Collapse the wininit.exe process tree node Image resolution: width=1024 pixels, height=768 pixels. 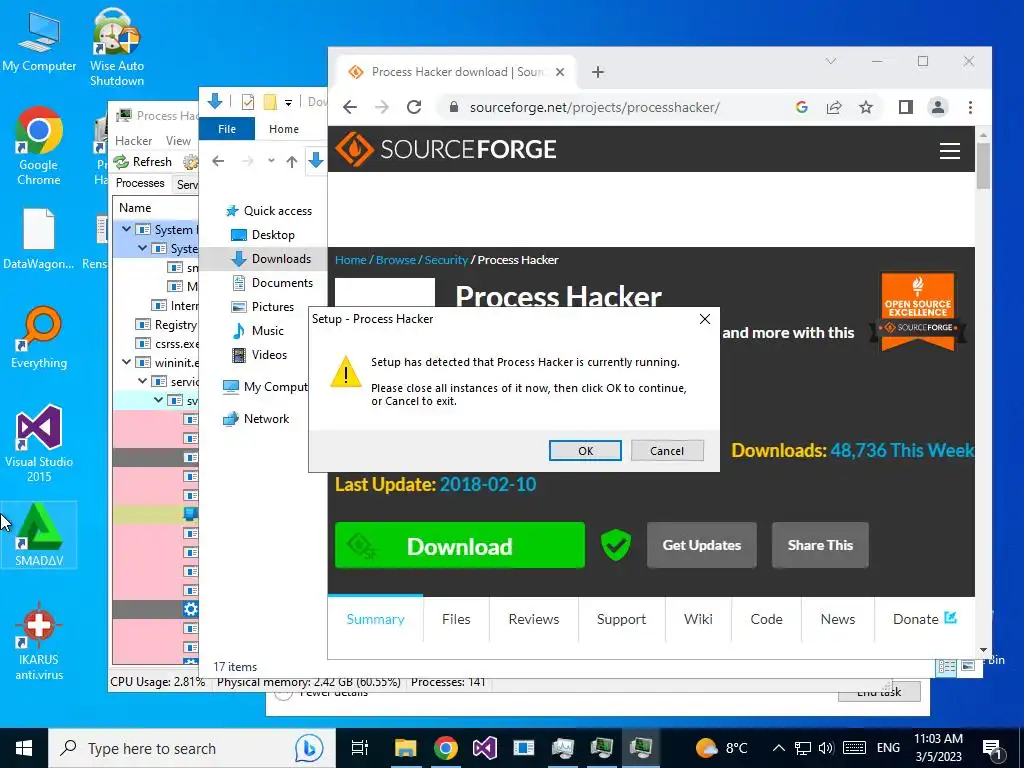127,362
